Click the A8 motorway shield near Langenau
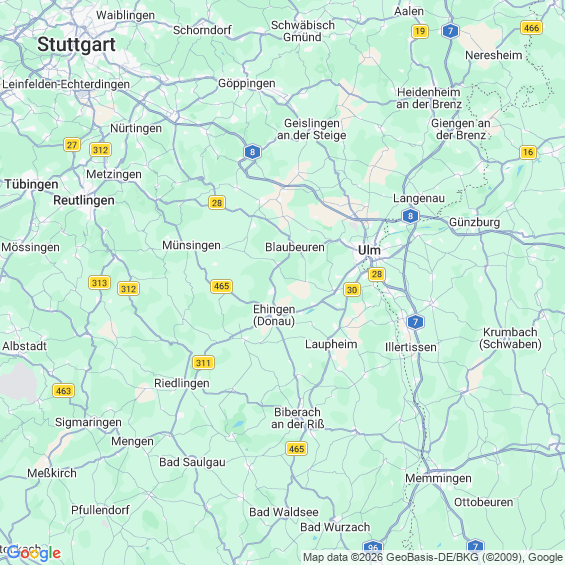The image size is (565, 565). point(410,216)
